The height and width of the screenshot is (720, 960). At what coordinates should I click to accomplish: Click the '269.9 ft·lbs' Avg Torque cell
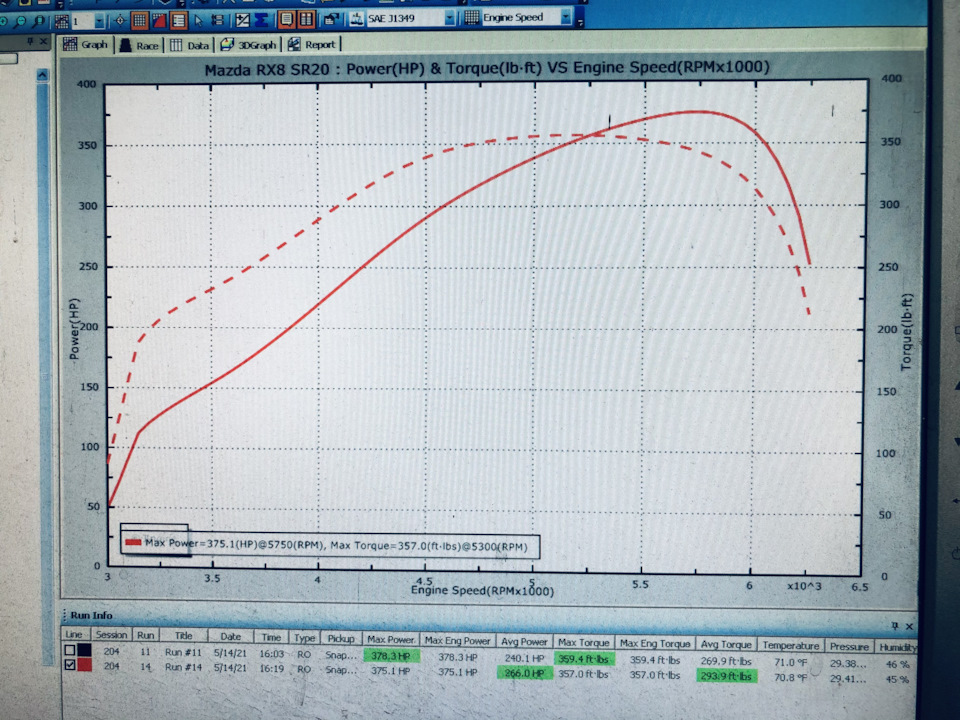tap(726, 661)
